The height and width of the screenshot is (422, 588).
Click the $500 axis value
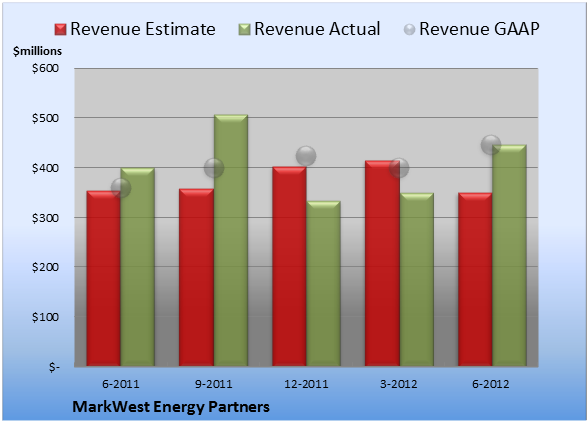point(45,118)
